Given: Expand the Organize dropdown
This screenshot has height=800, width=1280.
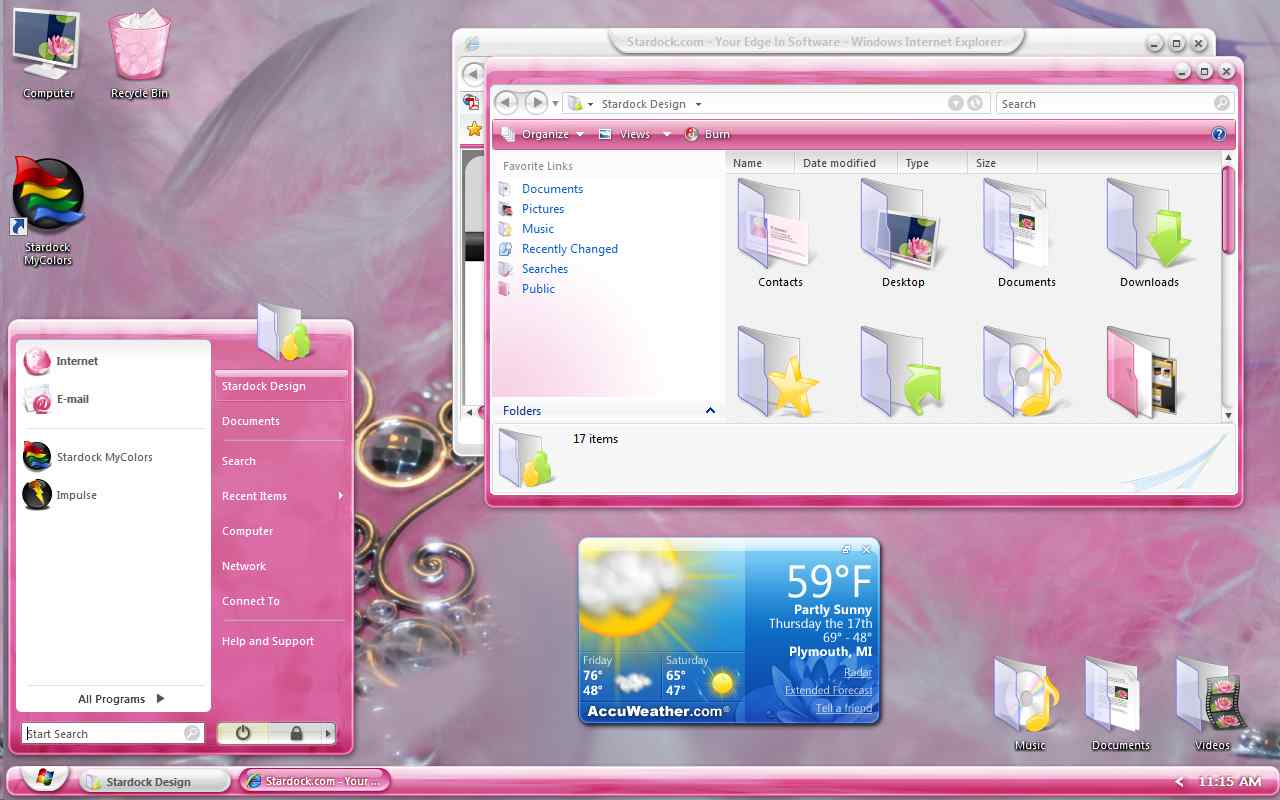Looking at the screenshot, I should coord(579,135).
